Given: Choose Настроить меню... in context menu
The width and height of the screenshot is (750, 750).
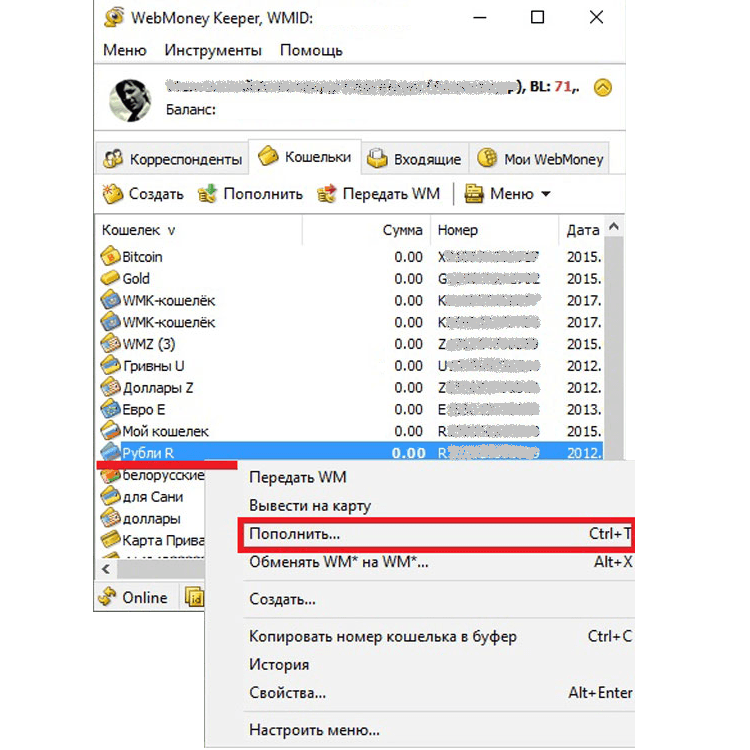Looking at the screenshot, I should coord(314,730).
